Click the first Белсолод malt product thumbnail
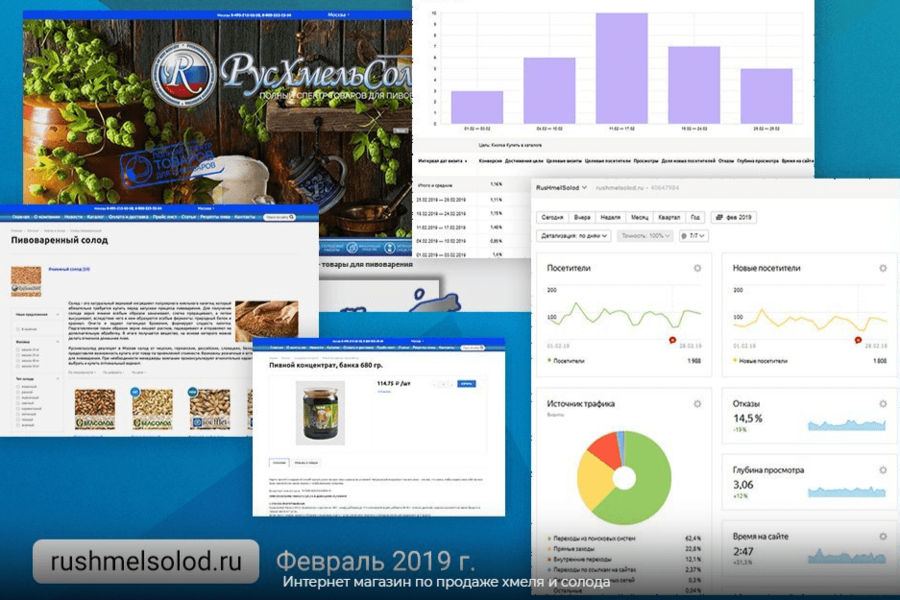This screenshot has width=900, height=600. point(95,409)
